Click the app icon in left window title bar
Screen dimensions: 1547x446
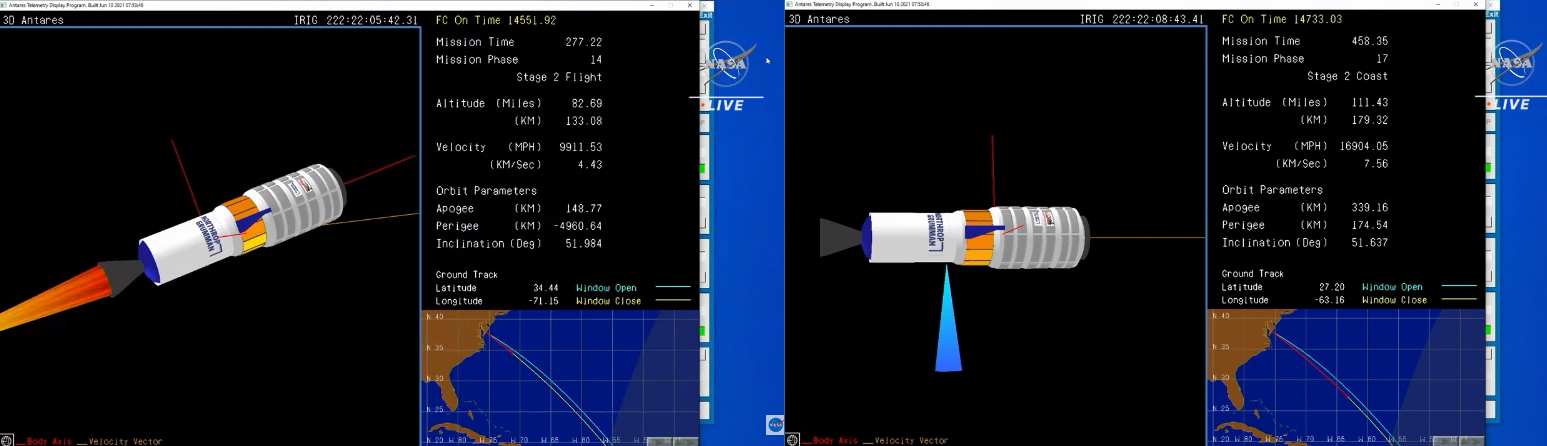pyautogui.click(x=5, y=4)
